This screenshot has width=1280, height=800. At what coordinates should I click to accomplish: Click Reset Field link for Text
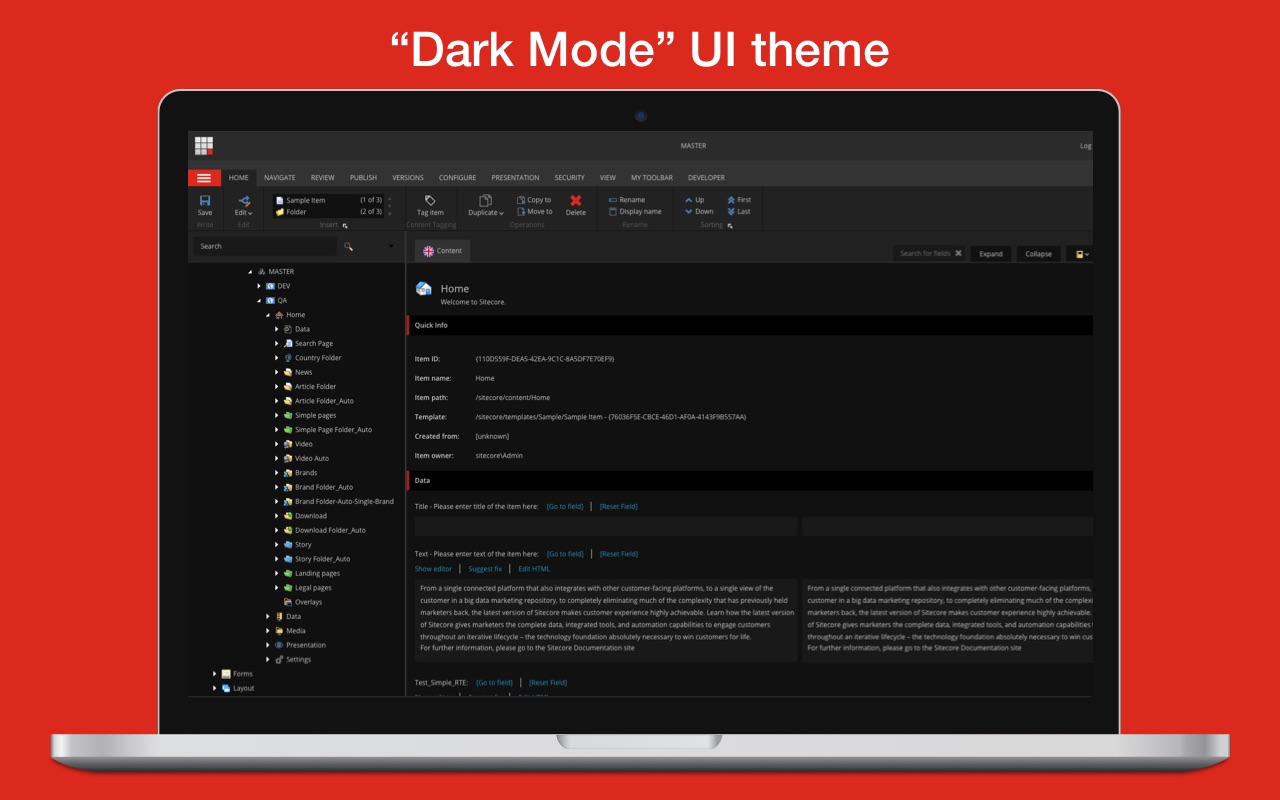(x=618, y=554)
